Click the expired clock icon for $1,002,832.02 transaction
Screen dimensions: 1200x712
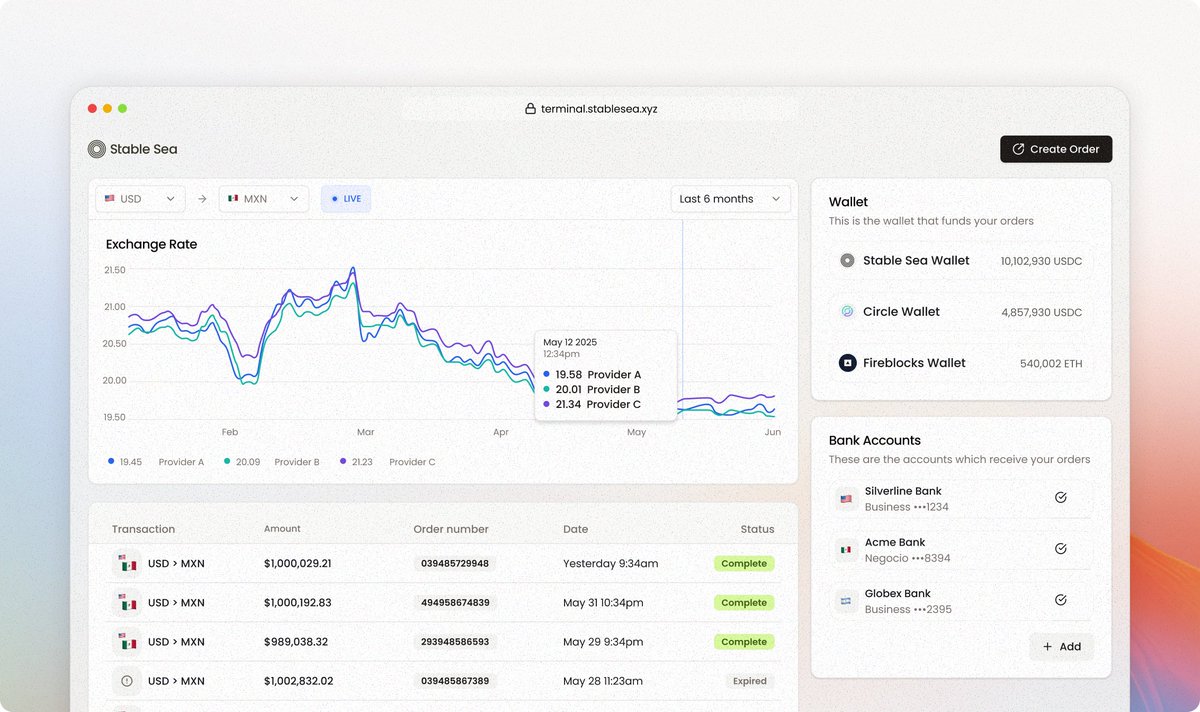point(127,681)
